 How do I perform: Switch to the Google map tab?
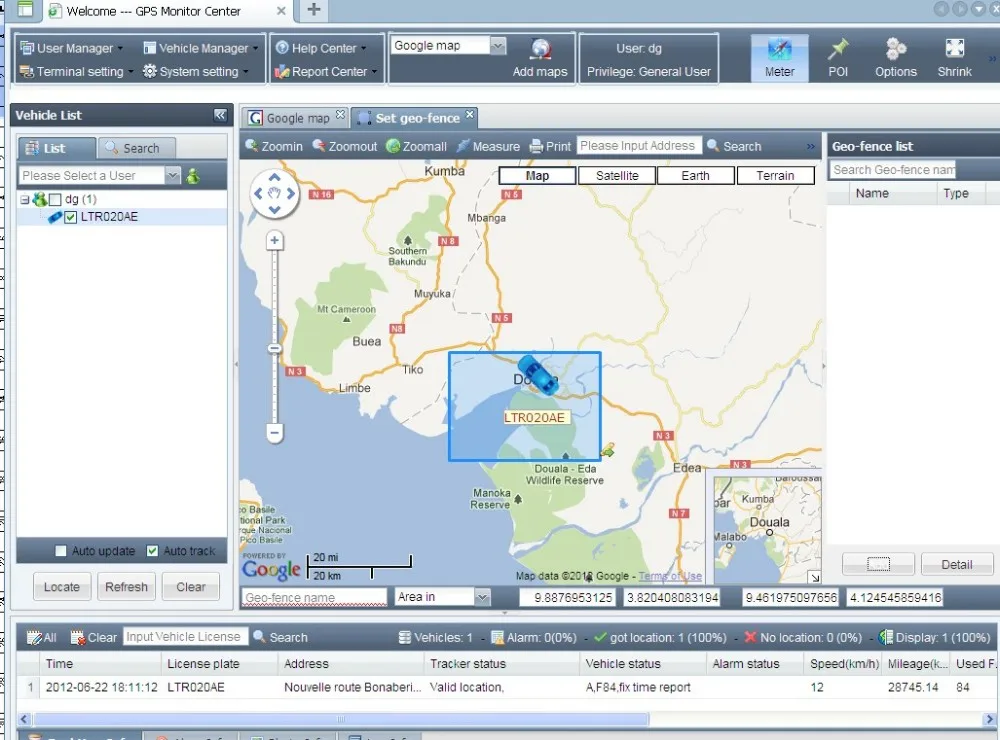[x=296, y=118]
